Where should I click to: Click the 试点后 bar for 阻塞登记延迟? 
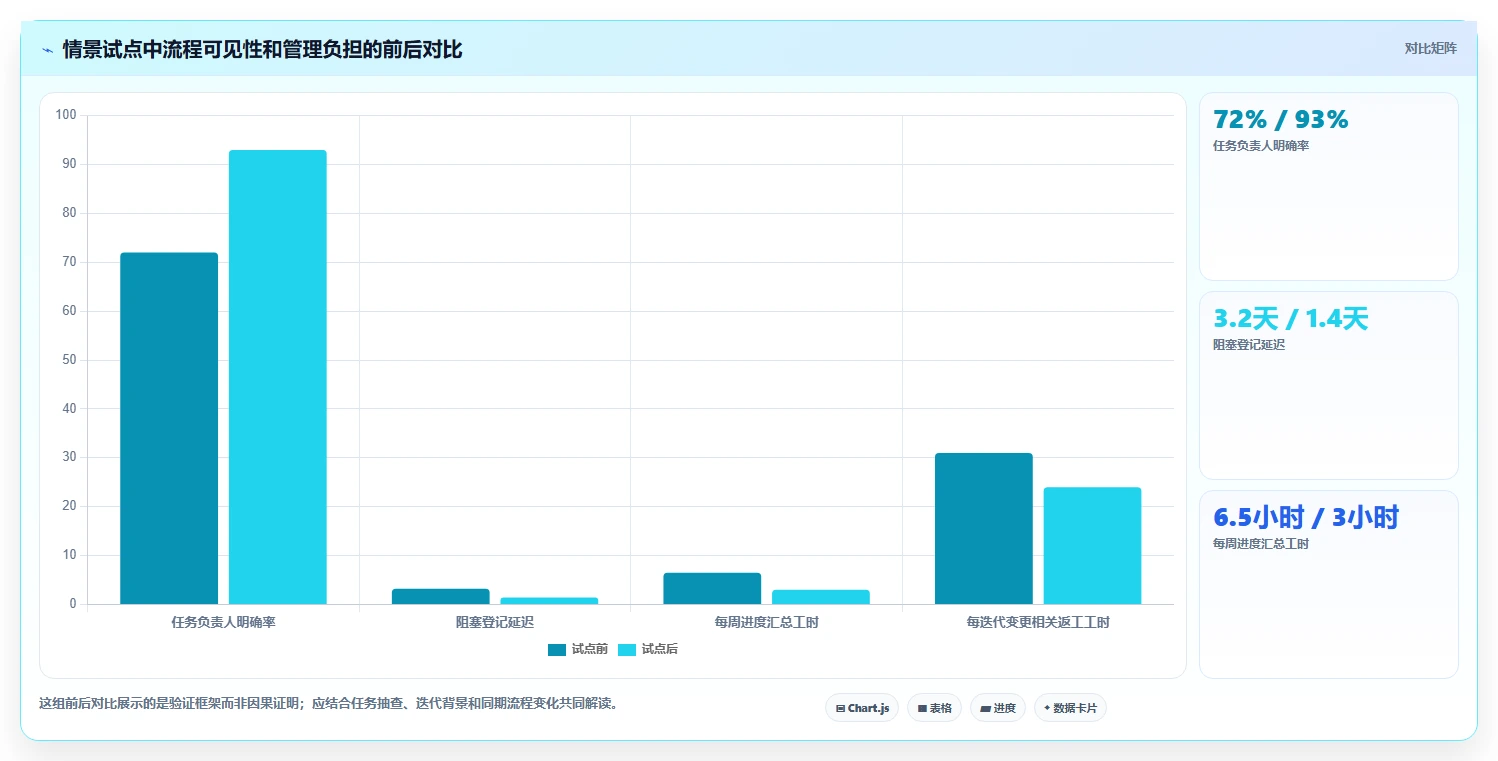[x=550, y=601]
